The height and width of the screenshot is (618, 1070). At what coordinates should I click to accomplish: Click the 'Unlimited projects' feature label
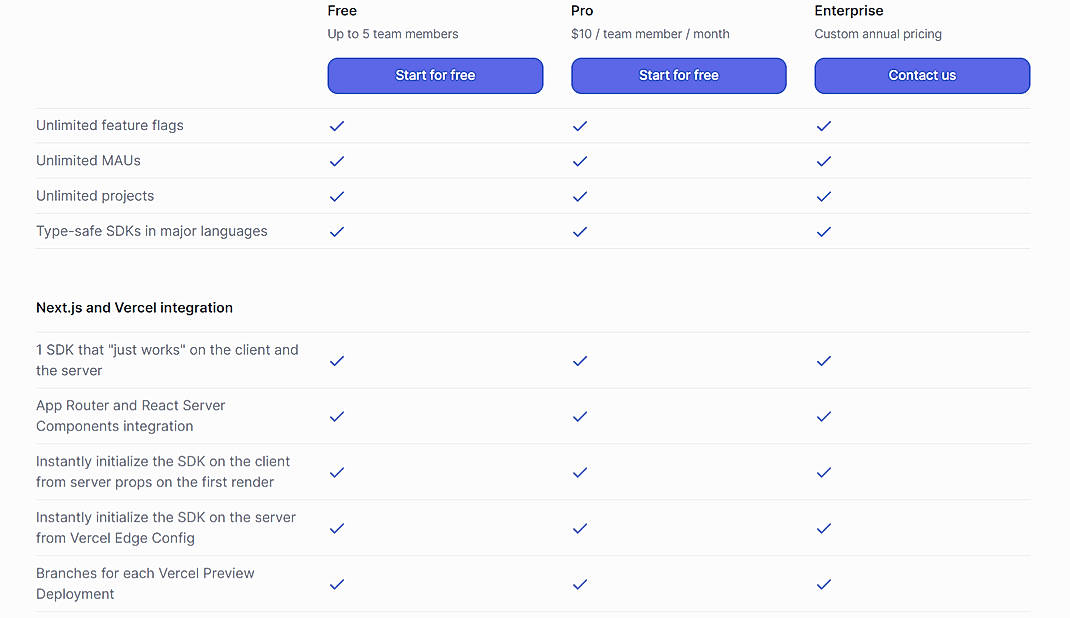pos(95,196)
